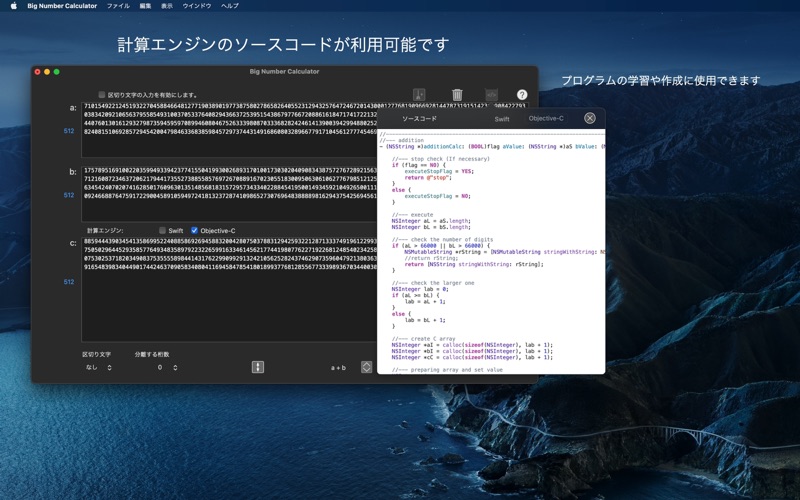Enable the 区切り文字 input checkbox
The image size is (800, 500).
[x=102, y=95]
